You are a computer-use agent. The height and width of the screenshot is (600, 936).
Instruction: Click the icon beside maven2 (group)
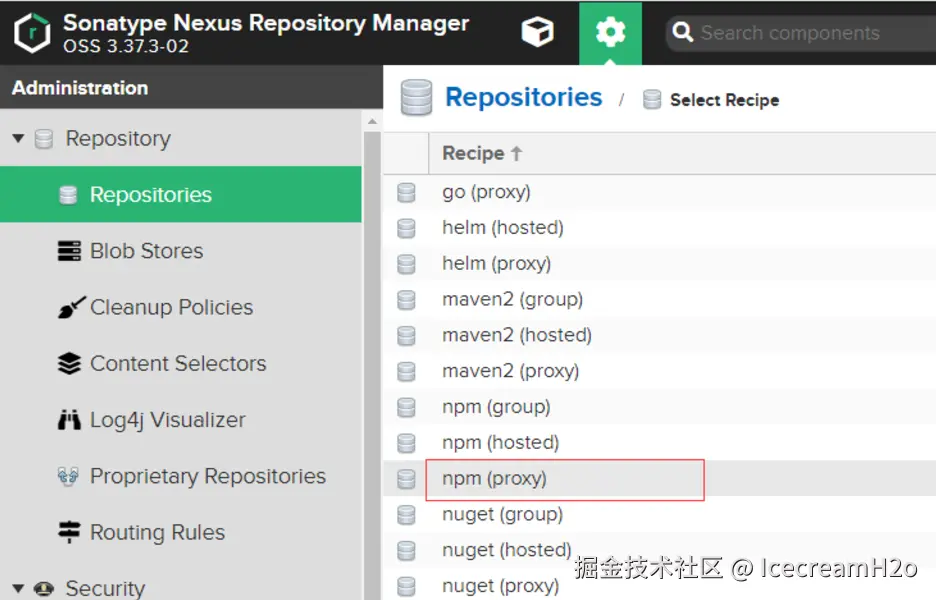pos(407,300)
